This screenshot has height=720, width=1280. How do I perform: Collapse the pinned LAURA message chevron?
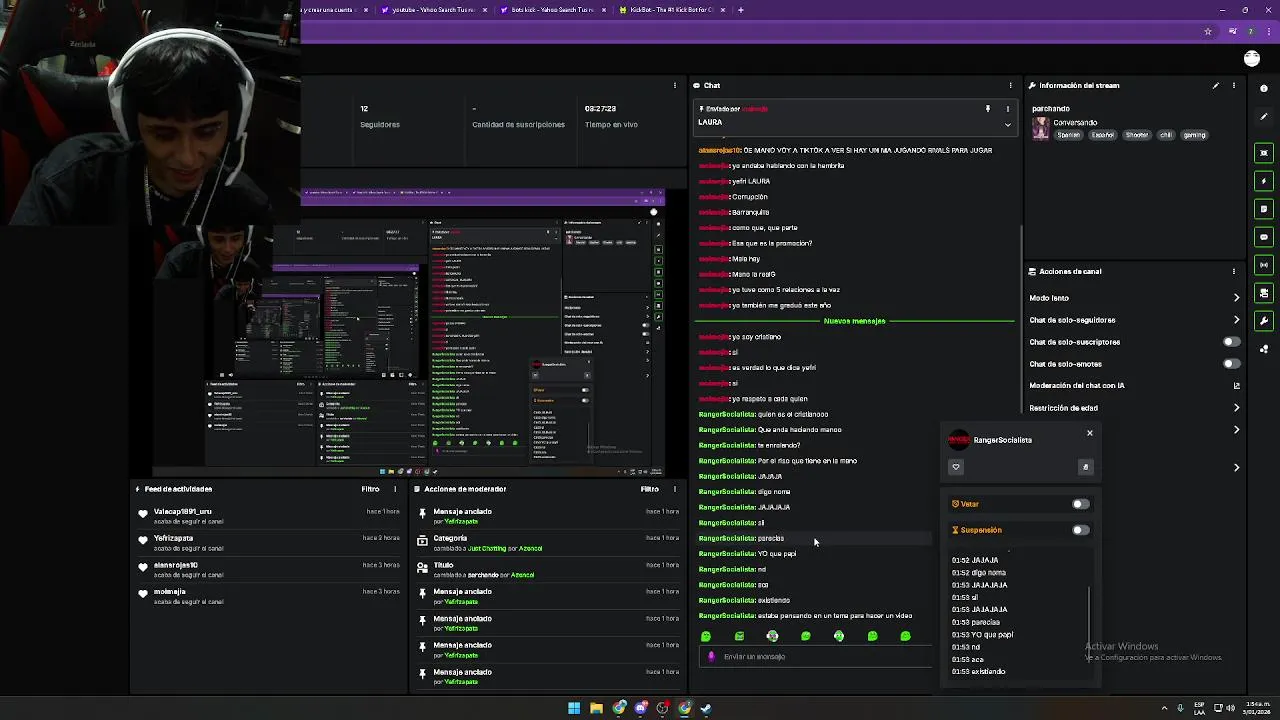point(1007,125)
